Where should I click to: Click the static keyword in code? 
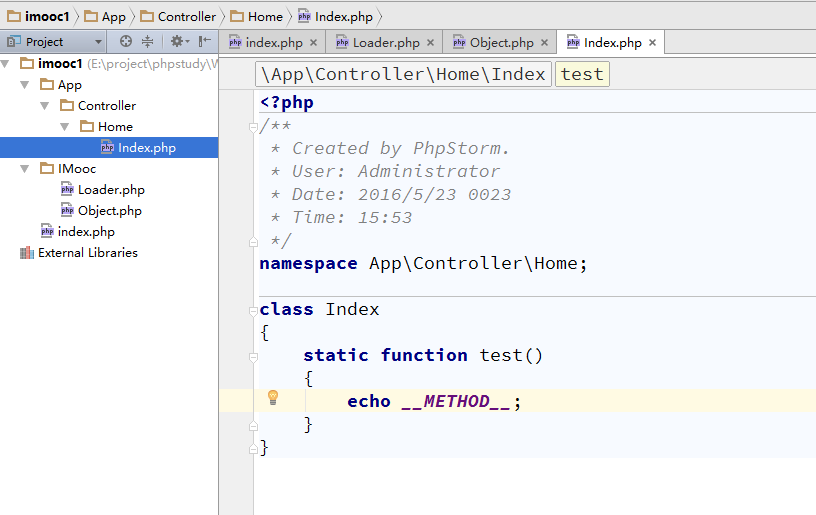coord(336,355)
